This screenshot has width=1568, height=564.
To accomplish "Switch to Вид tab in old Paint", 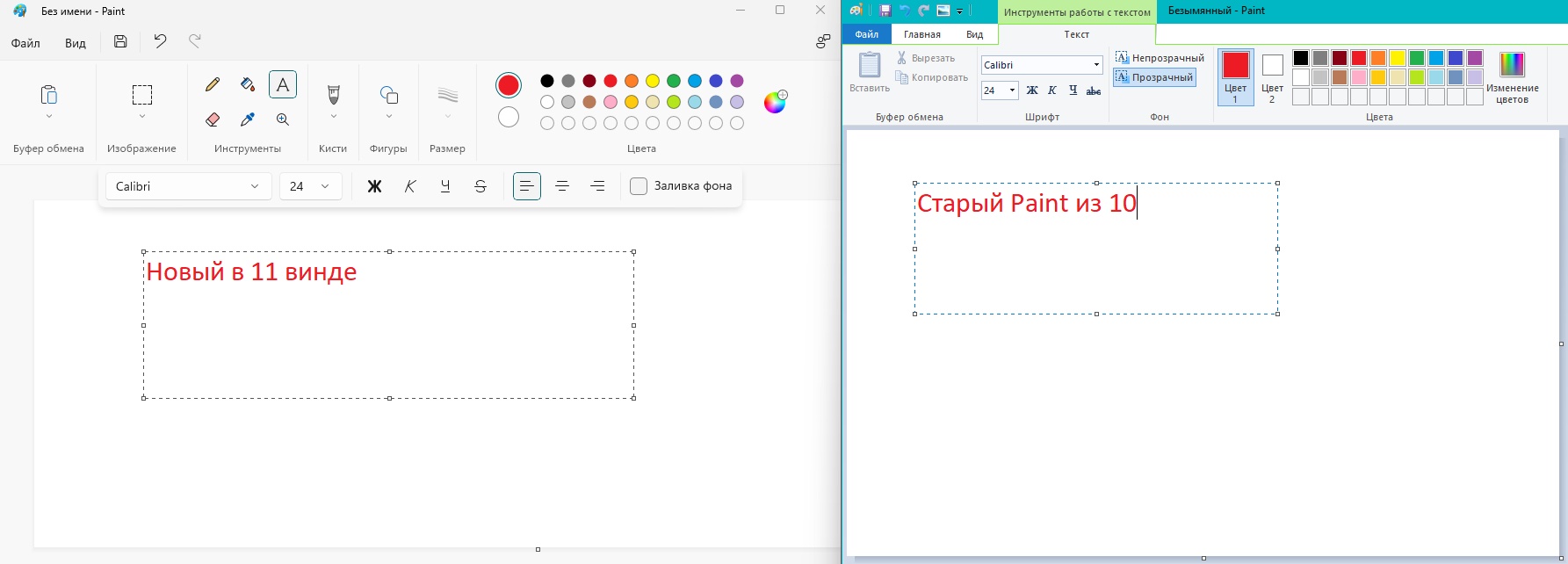I will [x=975, y=34].
